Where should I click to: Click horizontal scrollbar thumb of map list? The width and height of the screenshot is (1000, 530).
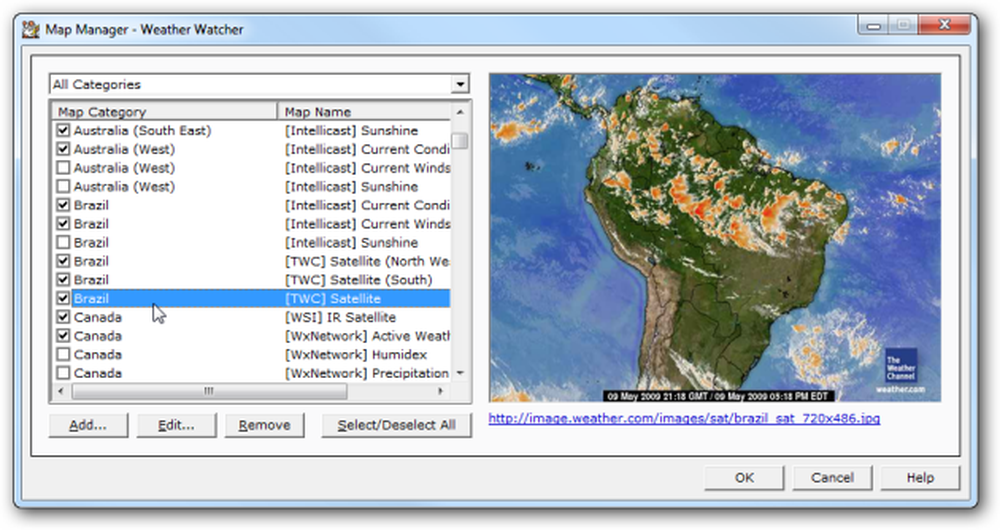point(209,391)
